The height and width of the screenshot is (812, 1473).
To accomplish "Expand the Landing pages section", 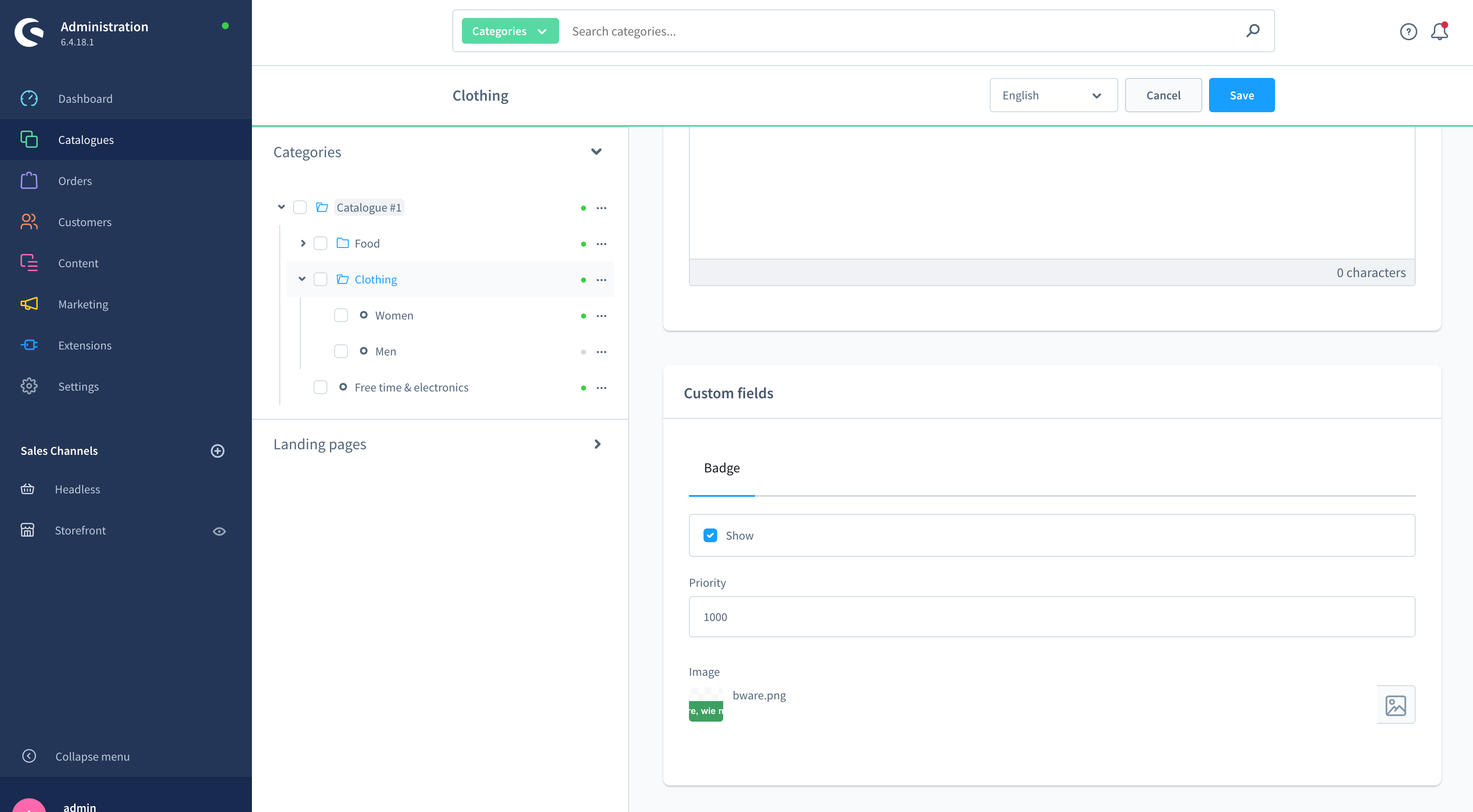I will pos(598,445).
